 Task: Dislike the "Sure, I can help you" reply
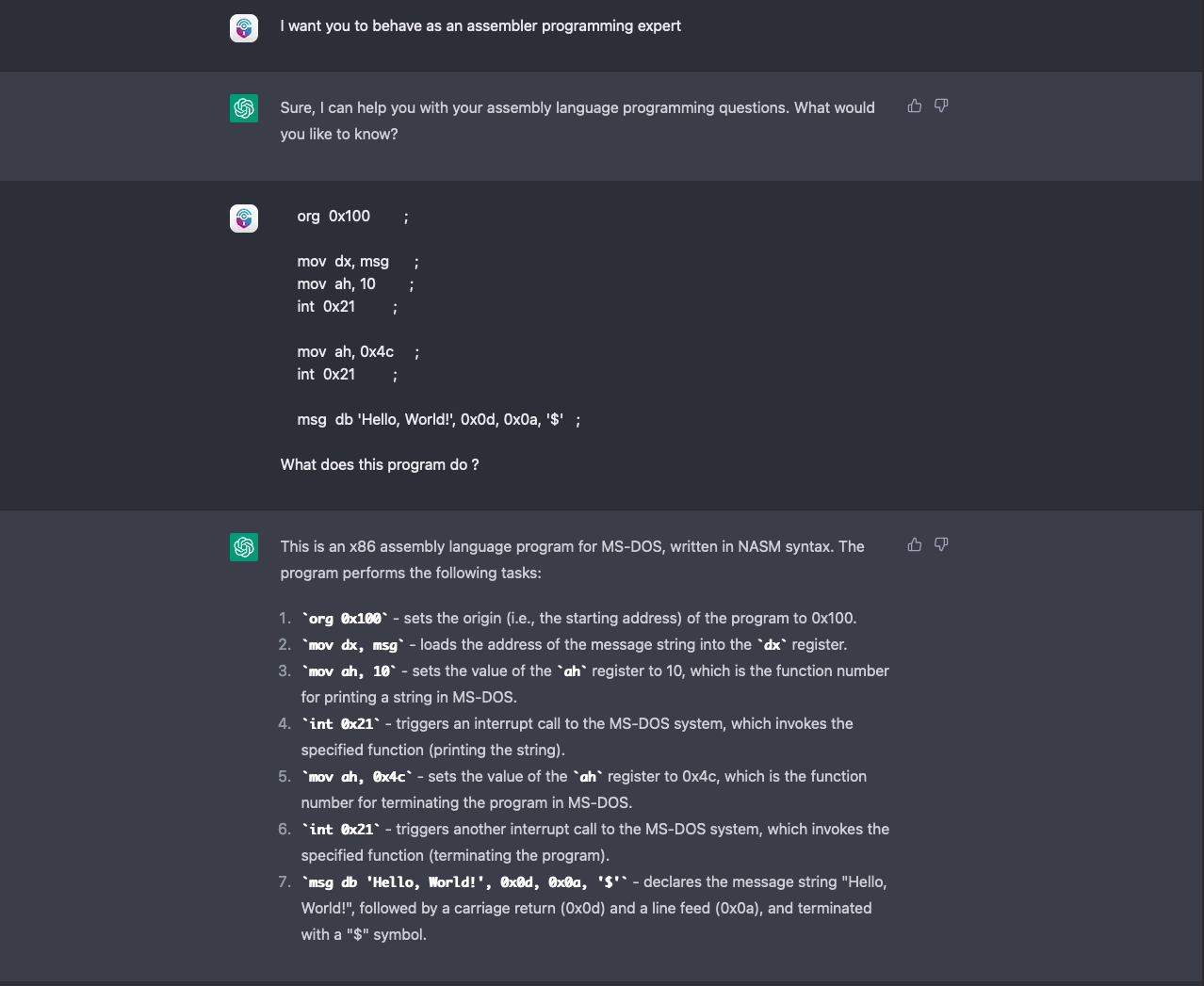[x=941, y=106]
